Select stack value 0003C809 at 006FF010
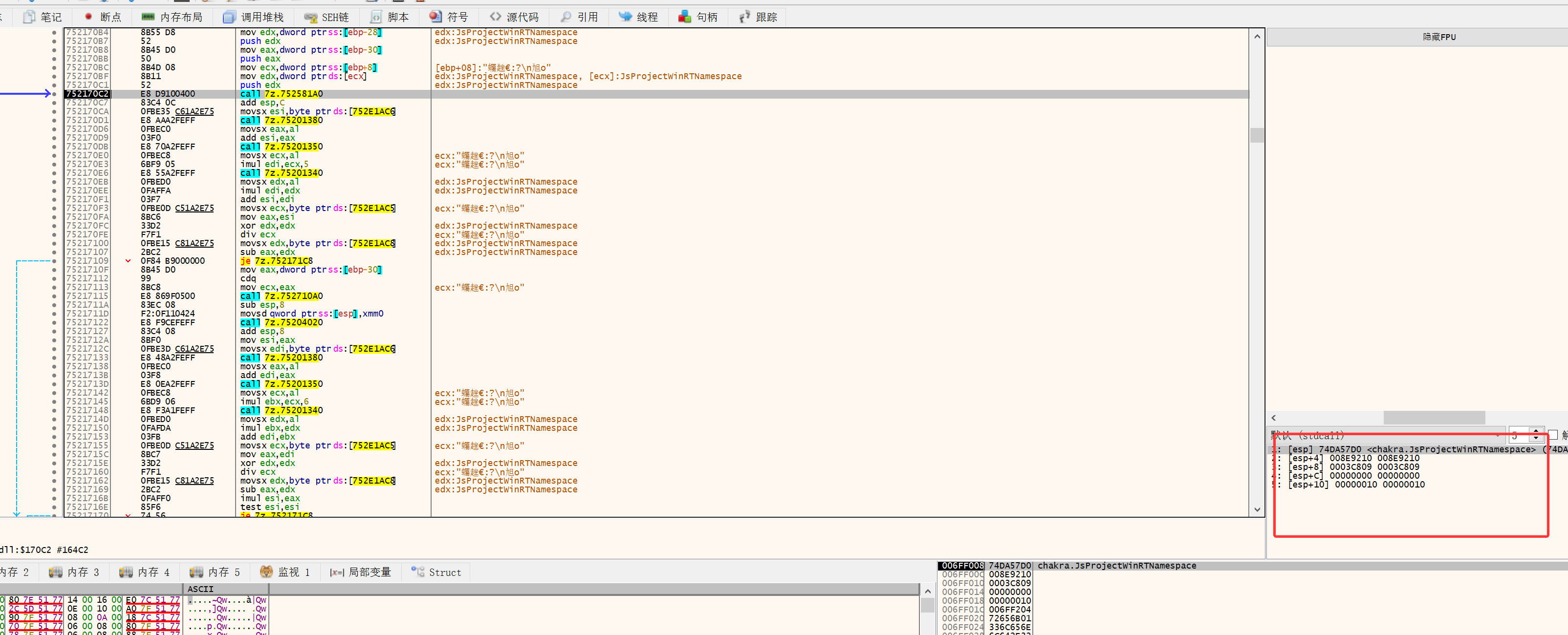This screenshot has height=635, width=1568. pyautogui.click(x=1010, y=583)
